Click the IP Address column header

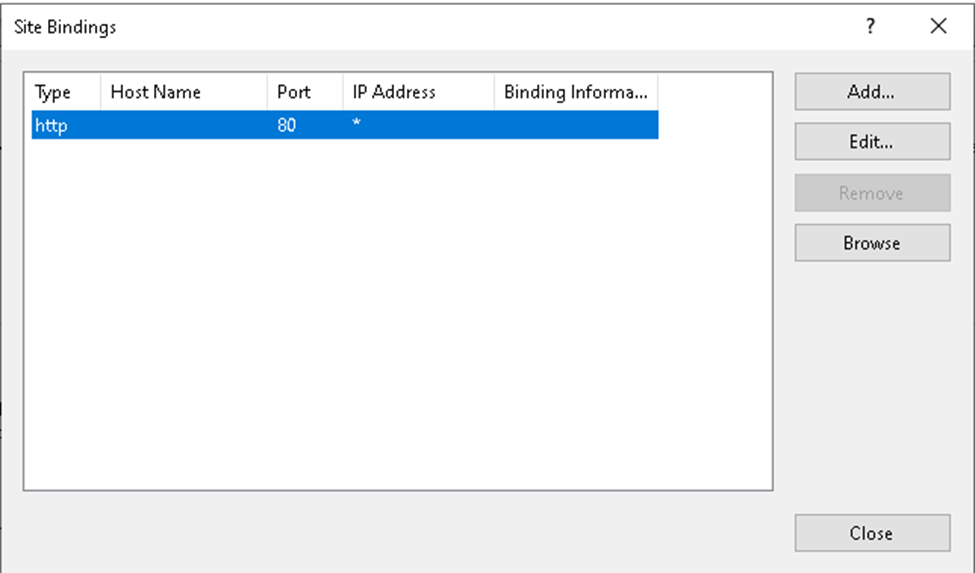pos(394,92)
